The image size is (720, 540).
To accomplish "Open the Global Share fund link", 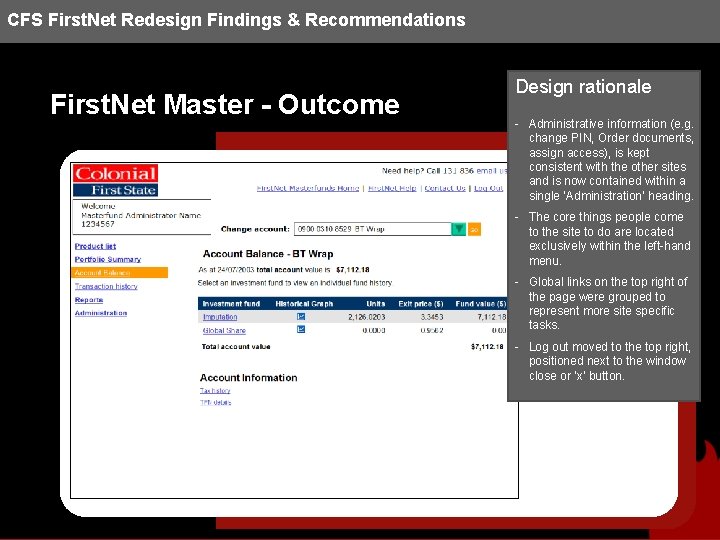I will (224, 330).
